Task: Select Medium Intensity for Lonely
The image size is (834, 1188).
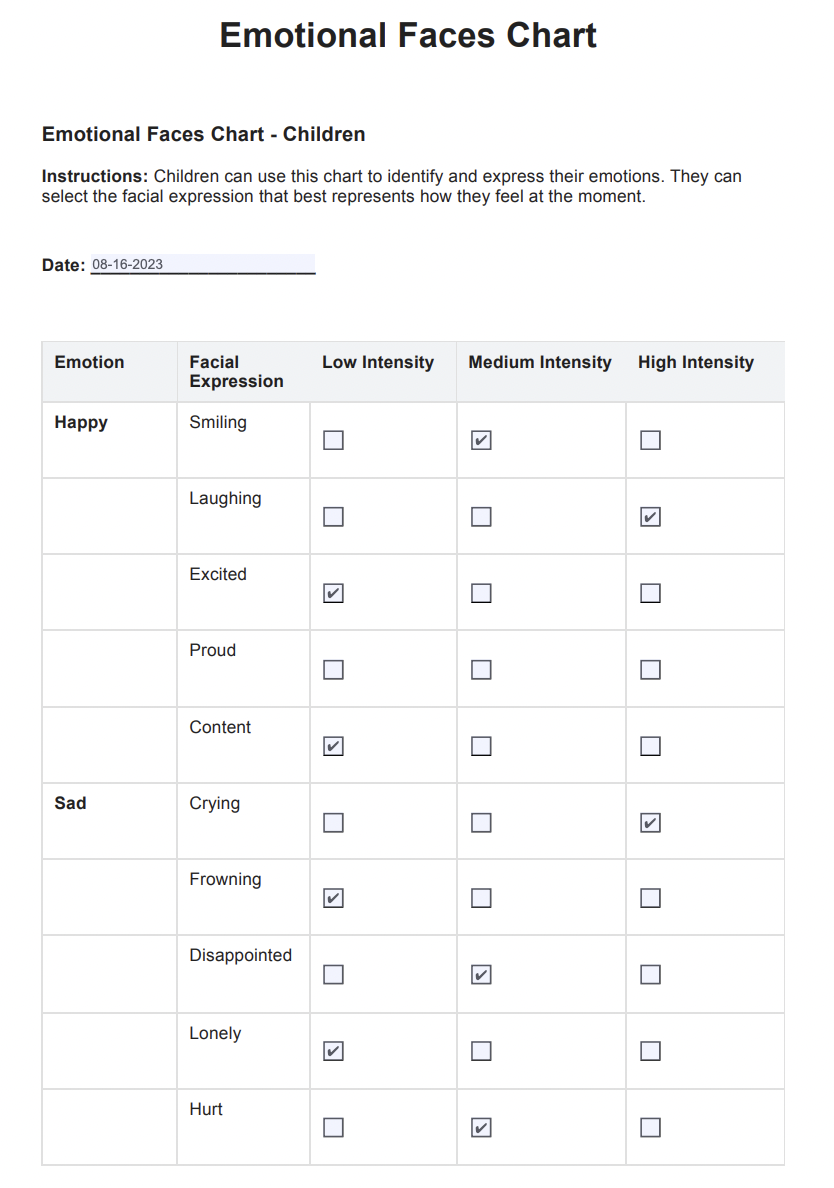Action: (481, 1051)
